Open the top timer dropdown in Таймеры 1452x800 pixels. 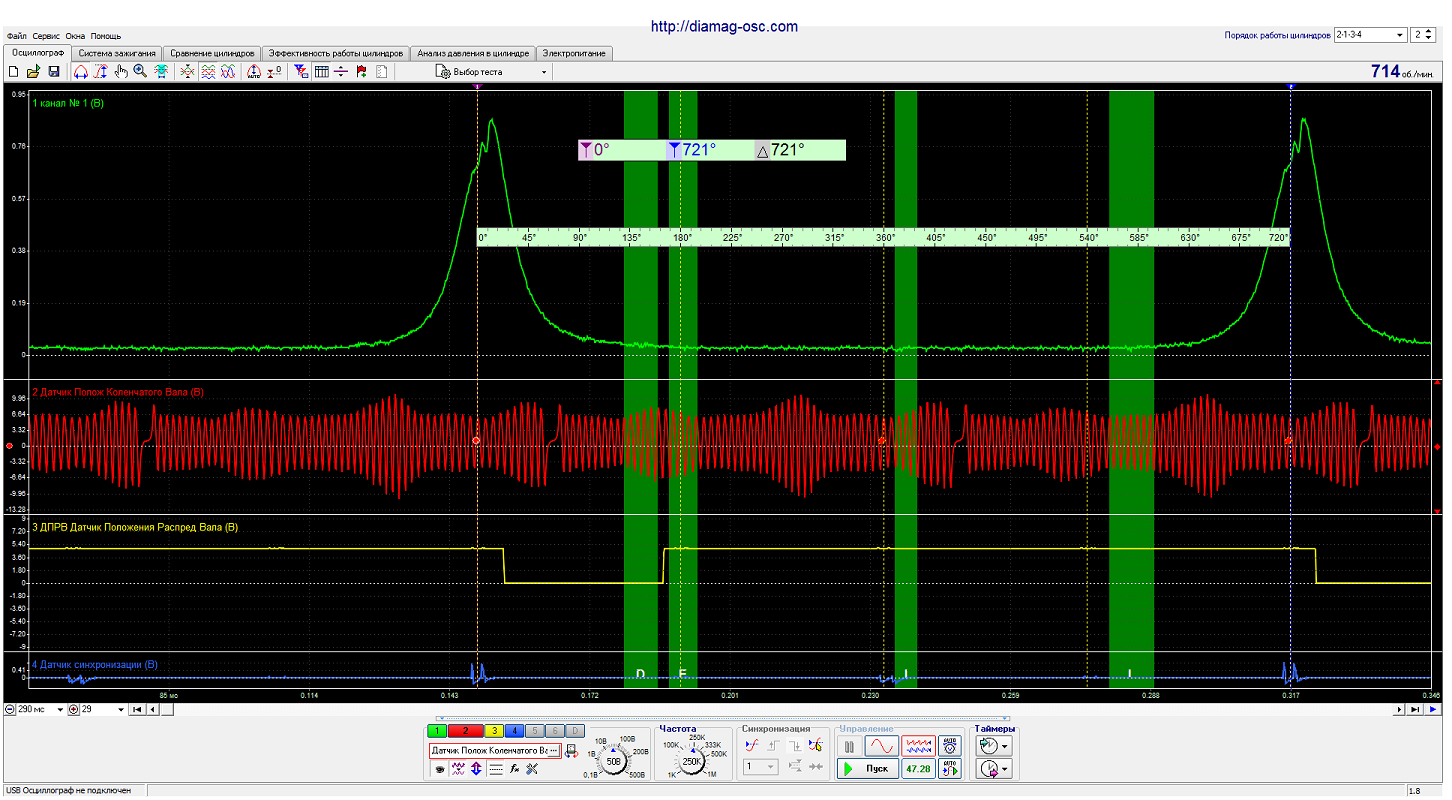pos(994,747)
